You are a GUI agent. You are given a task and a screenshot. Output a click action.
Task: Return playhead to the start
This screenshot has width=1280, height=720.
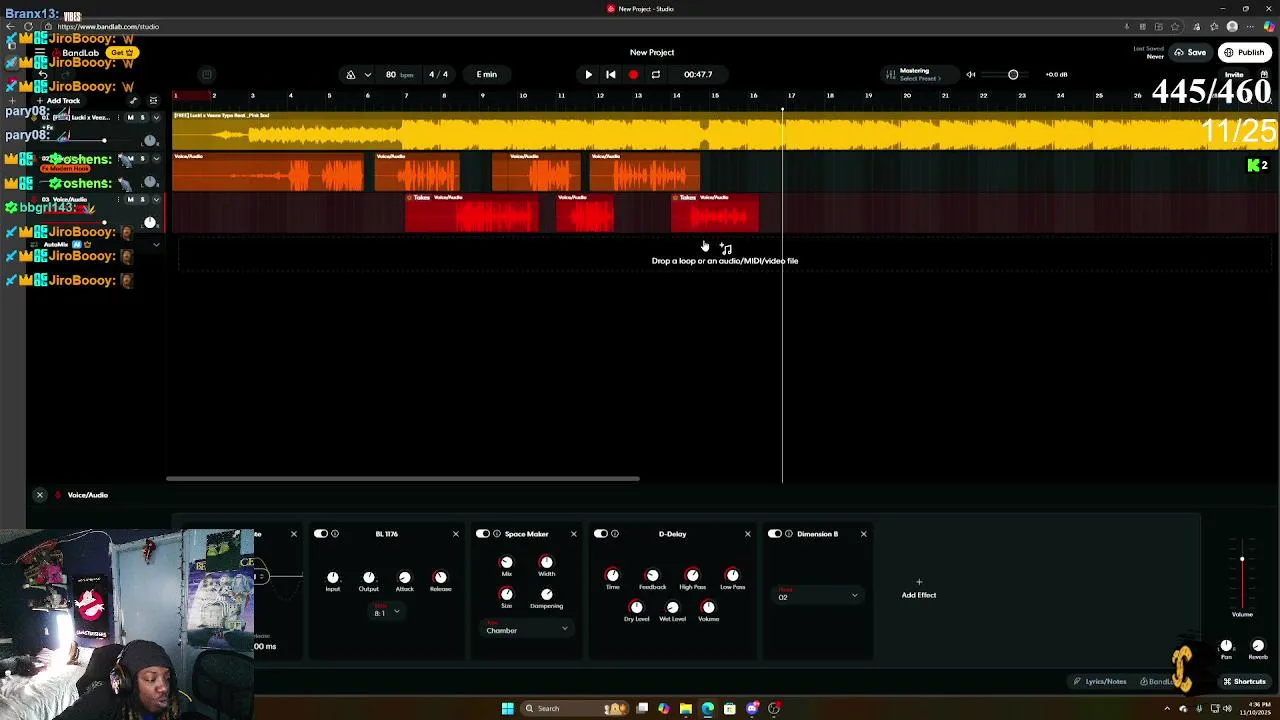coord(610,74)
